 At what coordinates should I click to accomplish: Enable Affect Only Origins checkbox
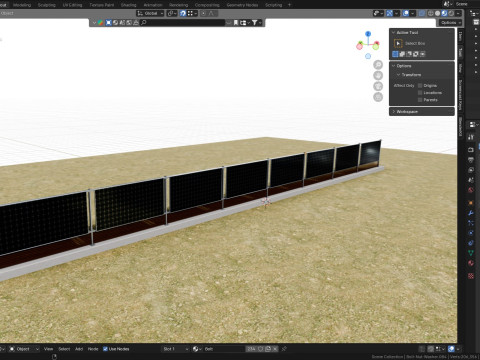(420, 86)
